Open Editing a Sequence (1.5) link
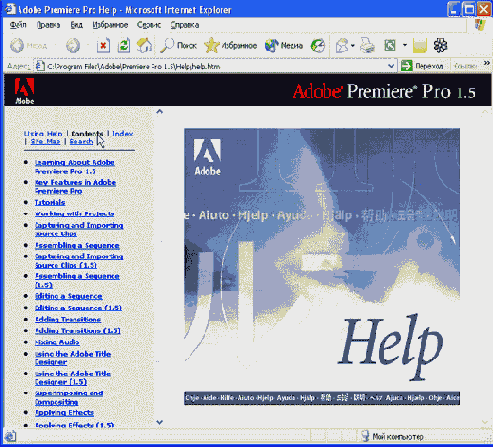The width and height of the screenshot is (493, 447). click(78, 308)
